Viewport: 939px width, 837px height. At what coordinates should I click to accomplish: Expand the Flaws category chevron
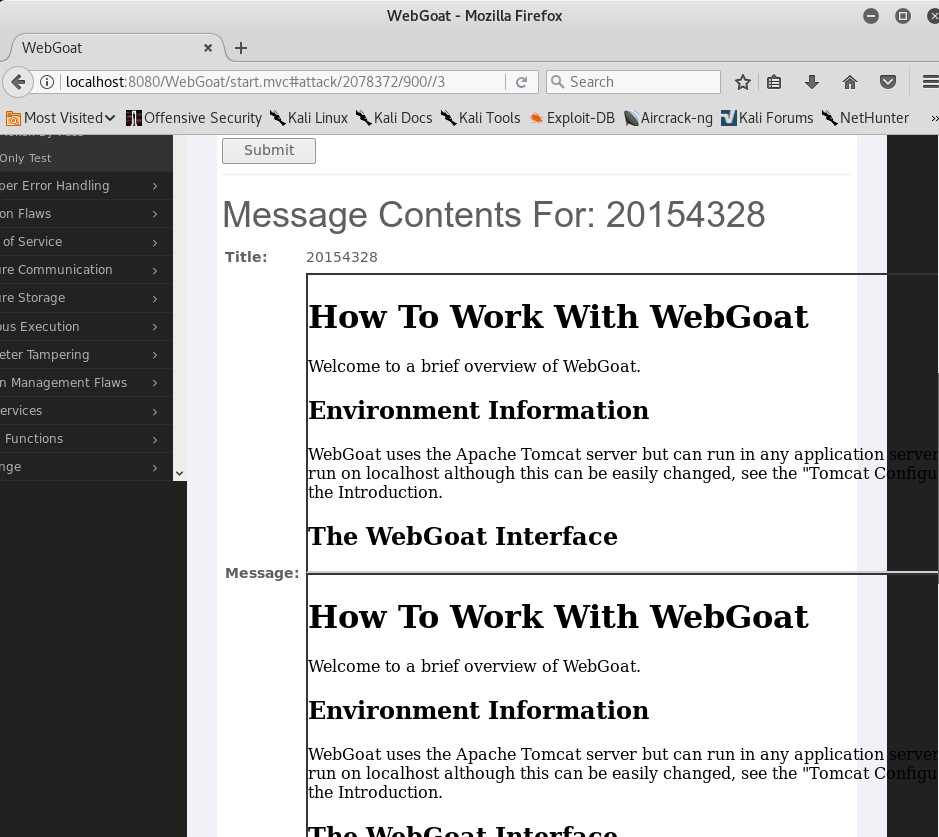click(x=155, y=214)
